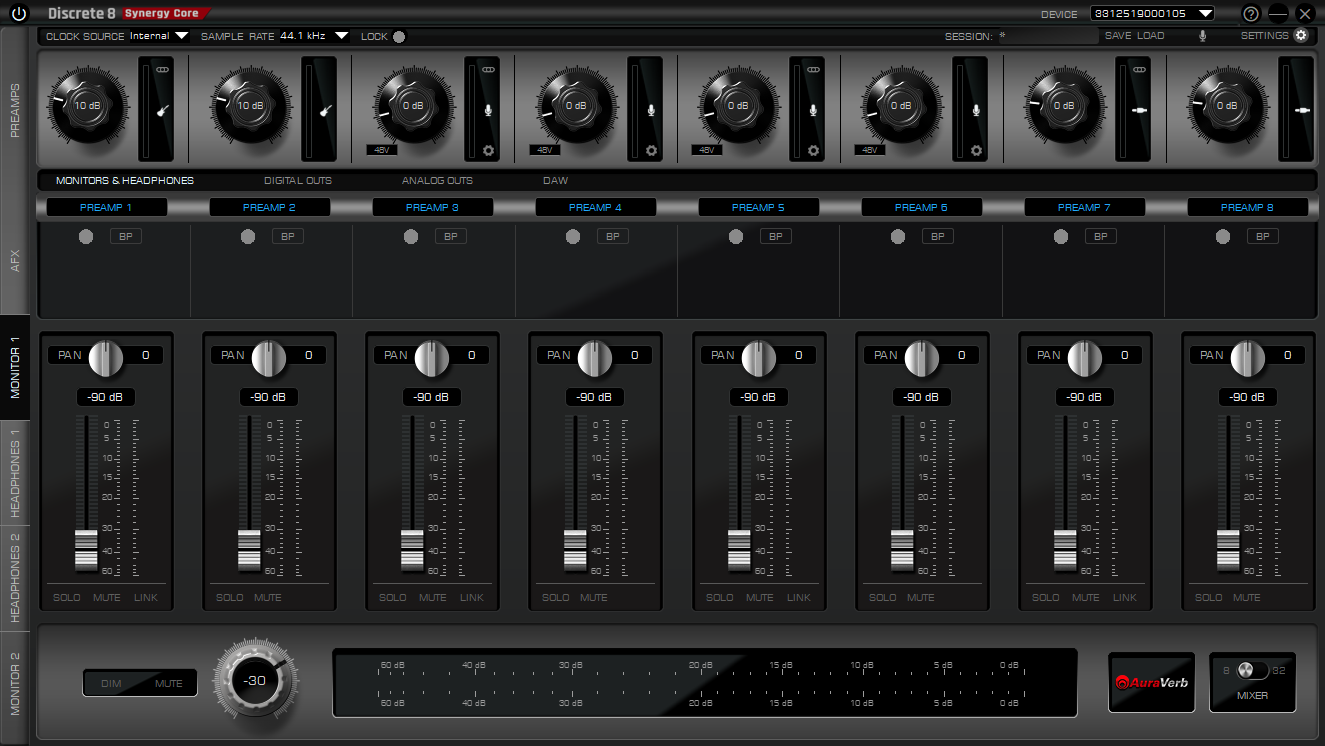Click stereo link icon above preamp 7 meter
Image resolution: width=1325 pixels, height=746 pixels.
click(1139, 70)
